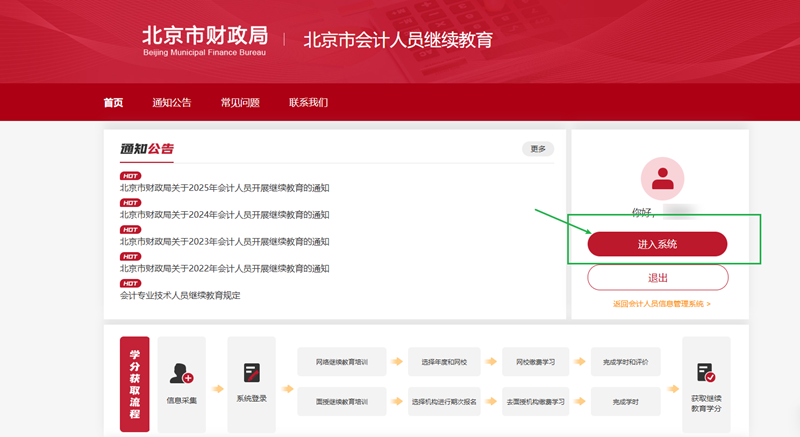
Task: Click the 进入系统 button
Action: click(657, 244)
